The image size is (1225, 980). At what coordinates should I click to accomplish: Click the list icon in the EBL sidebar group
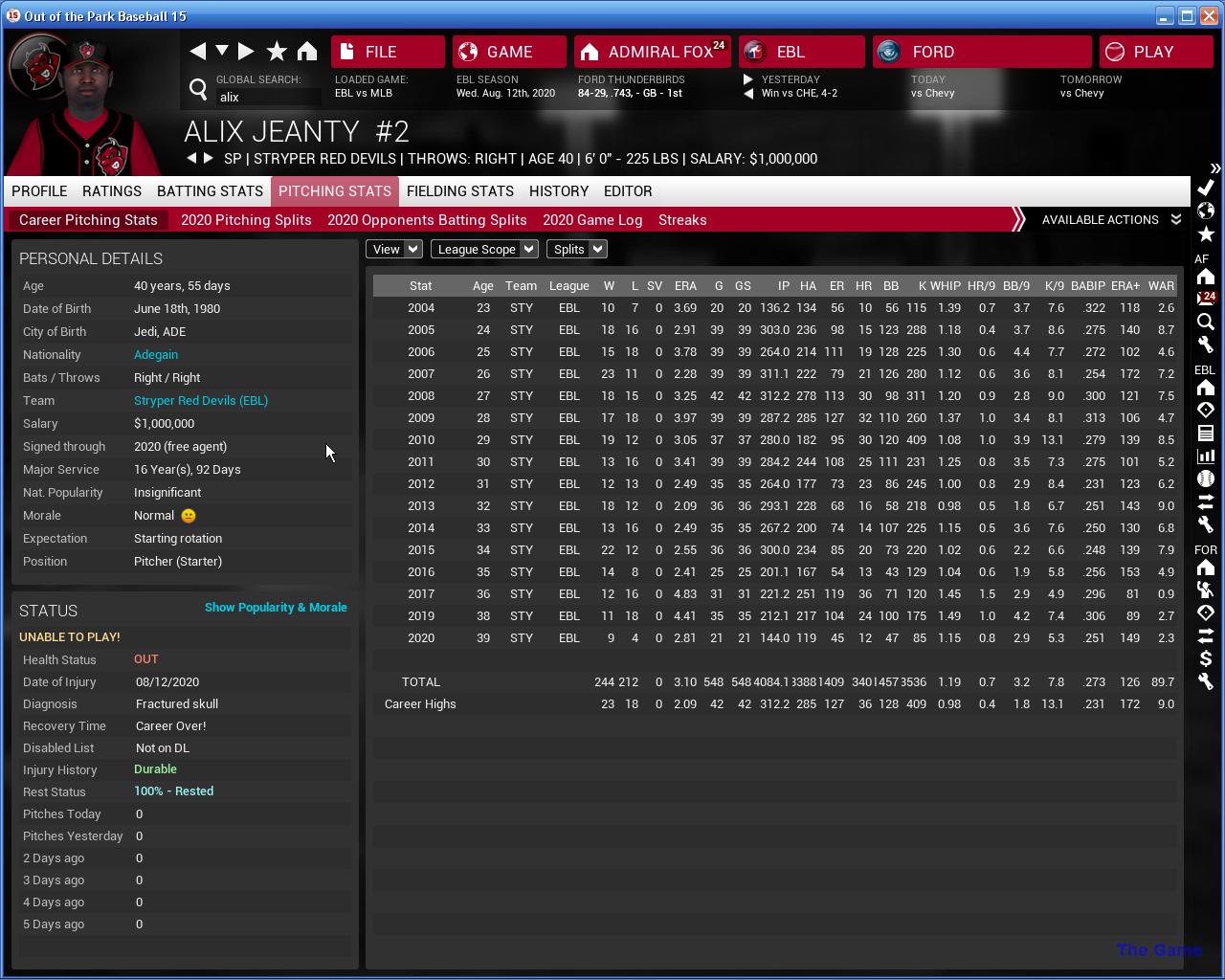coord(1206,433)
